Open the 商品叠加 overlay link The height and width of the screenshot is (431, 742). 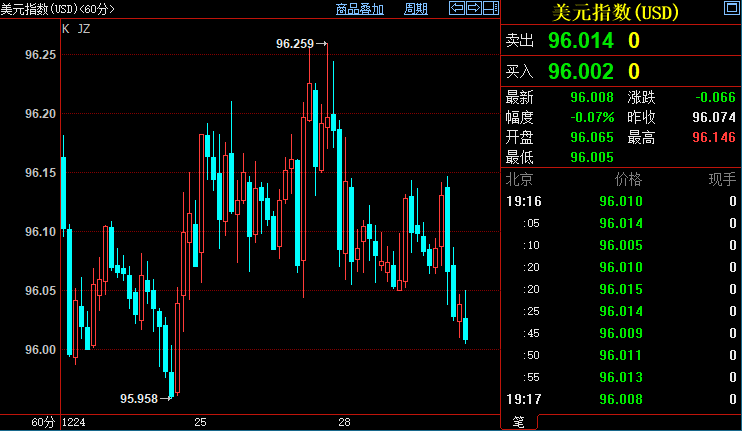pos(360,9)
